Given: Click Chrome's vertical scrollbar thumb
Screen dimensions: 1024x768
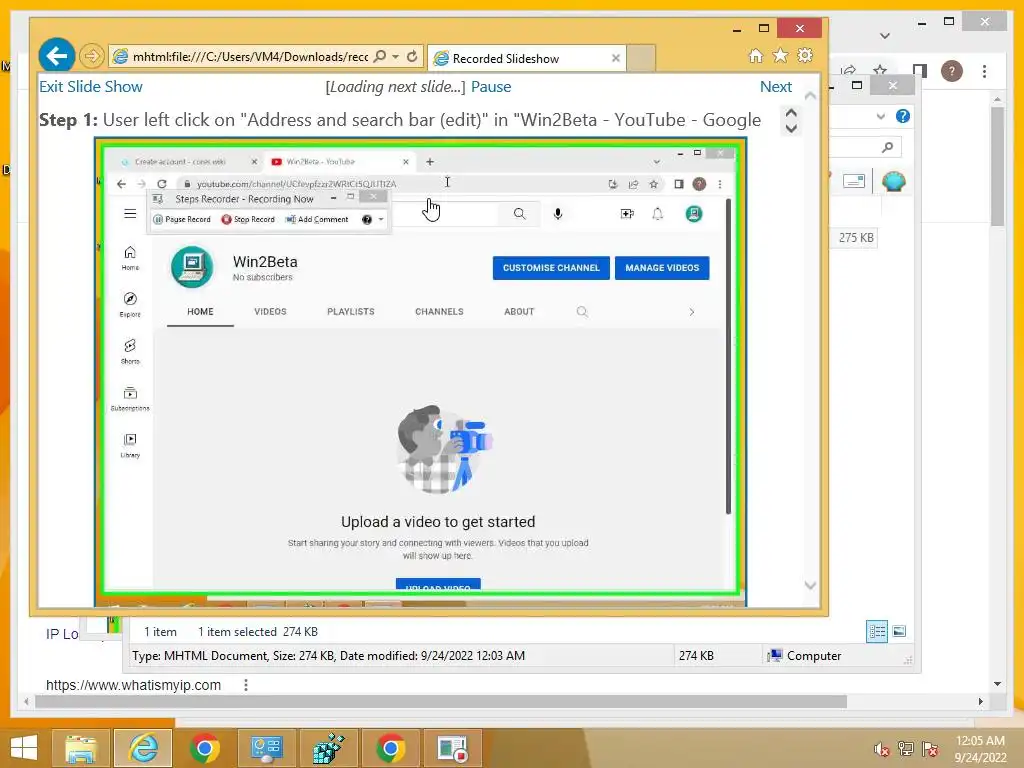Looking at the screenshot, I should coord(997,167).
